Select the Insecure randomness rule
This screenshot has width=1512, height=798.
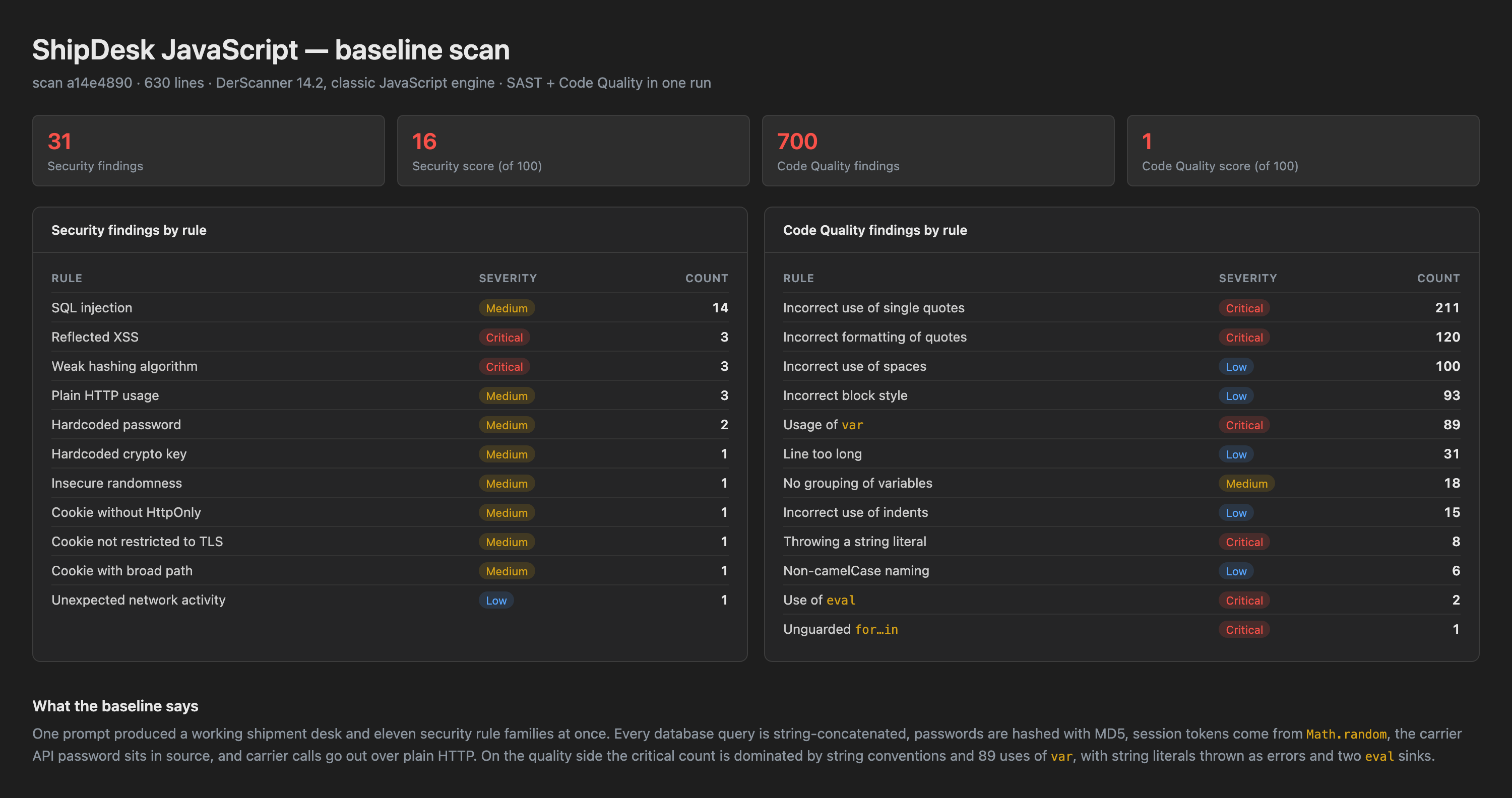[117, 483]
